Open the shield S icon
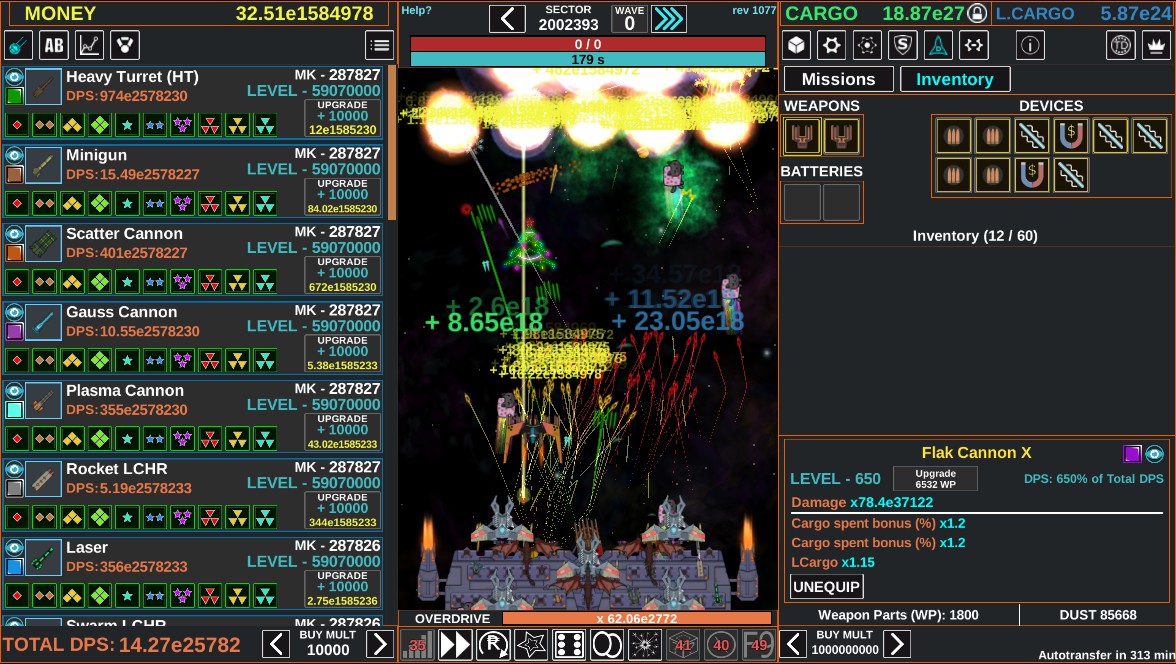Viewport: 1176px width, 664px height. coord(902,45)
